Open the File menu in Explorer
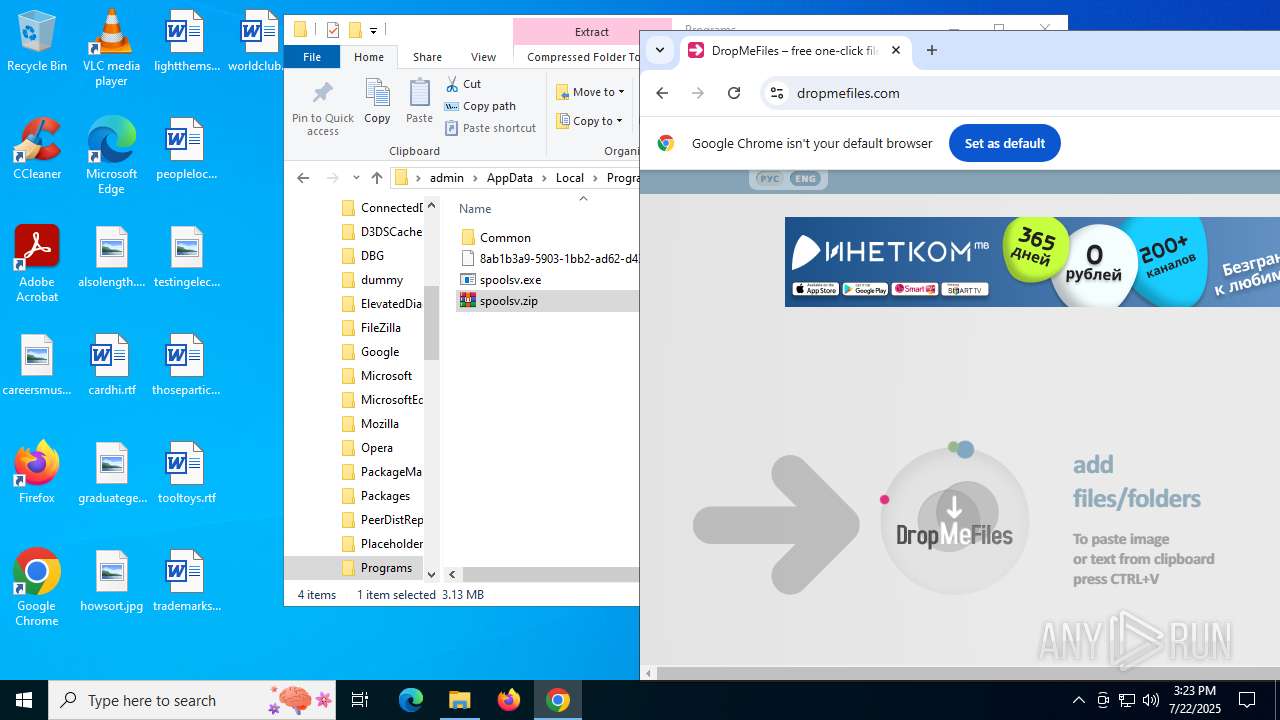Screen dimensions: 1280x720 [312, 57]
